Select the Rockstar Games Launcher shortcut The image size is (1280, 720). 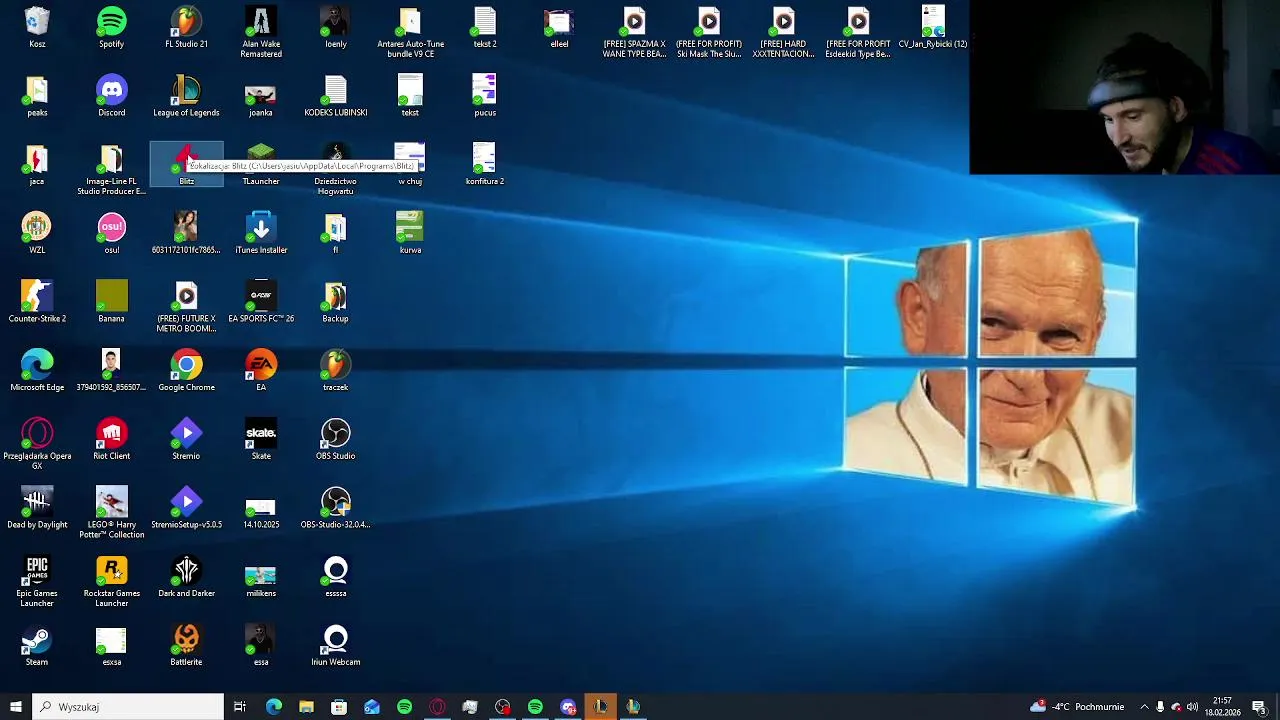(x=111, y=582)
